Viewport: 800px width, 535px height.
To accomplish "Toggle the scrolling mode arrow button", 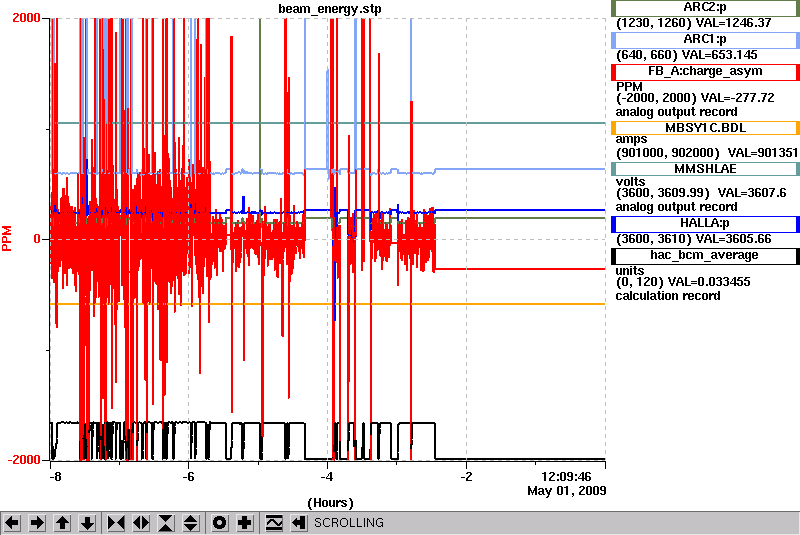I will click(299, 523).
